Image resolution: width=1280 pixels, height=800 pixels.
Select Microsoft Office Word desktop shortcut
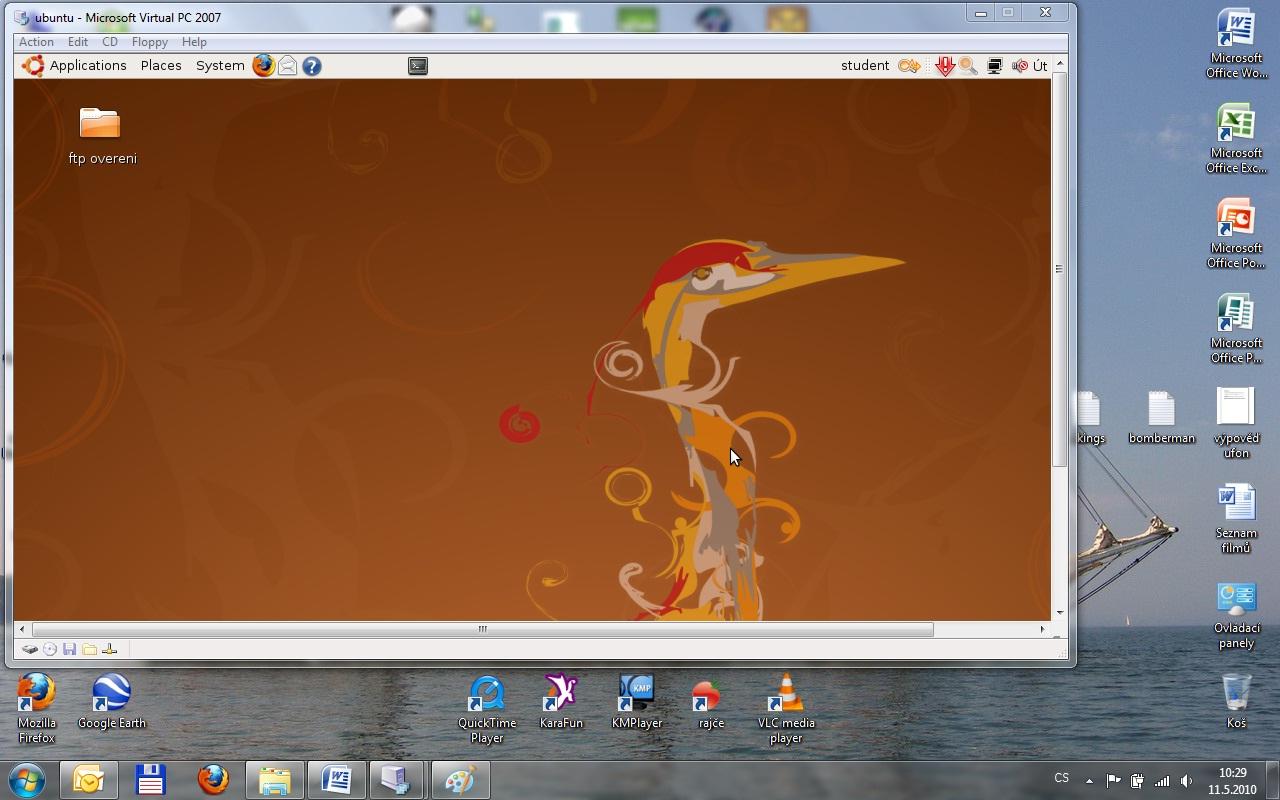click(1236, 44)
